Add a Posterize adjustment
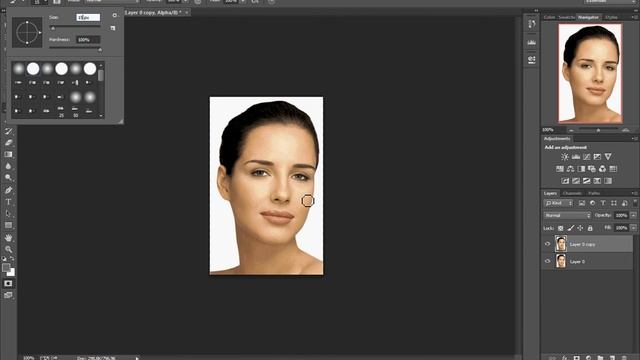Viewport: 640px width, 360px height. (576, 181)
